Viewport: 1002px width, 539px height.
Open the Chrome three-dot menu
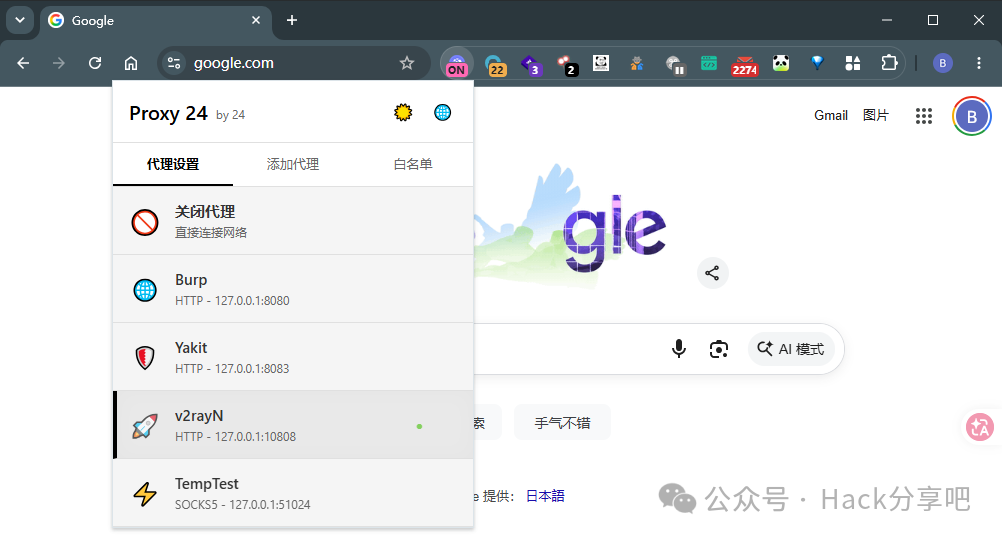(x=978, y=63)
